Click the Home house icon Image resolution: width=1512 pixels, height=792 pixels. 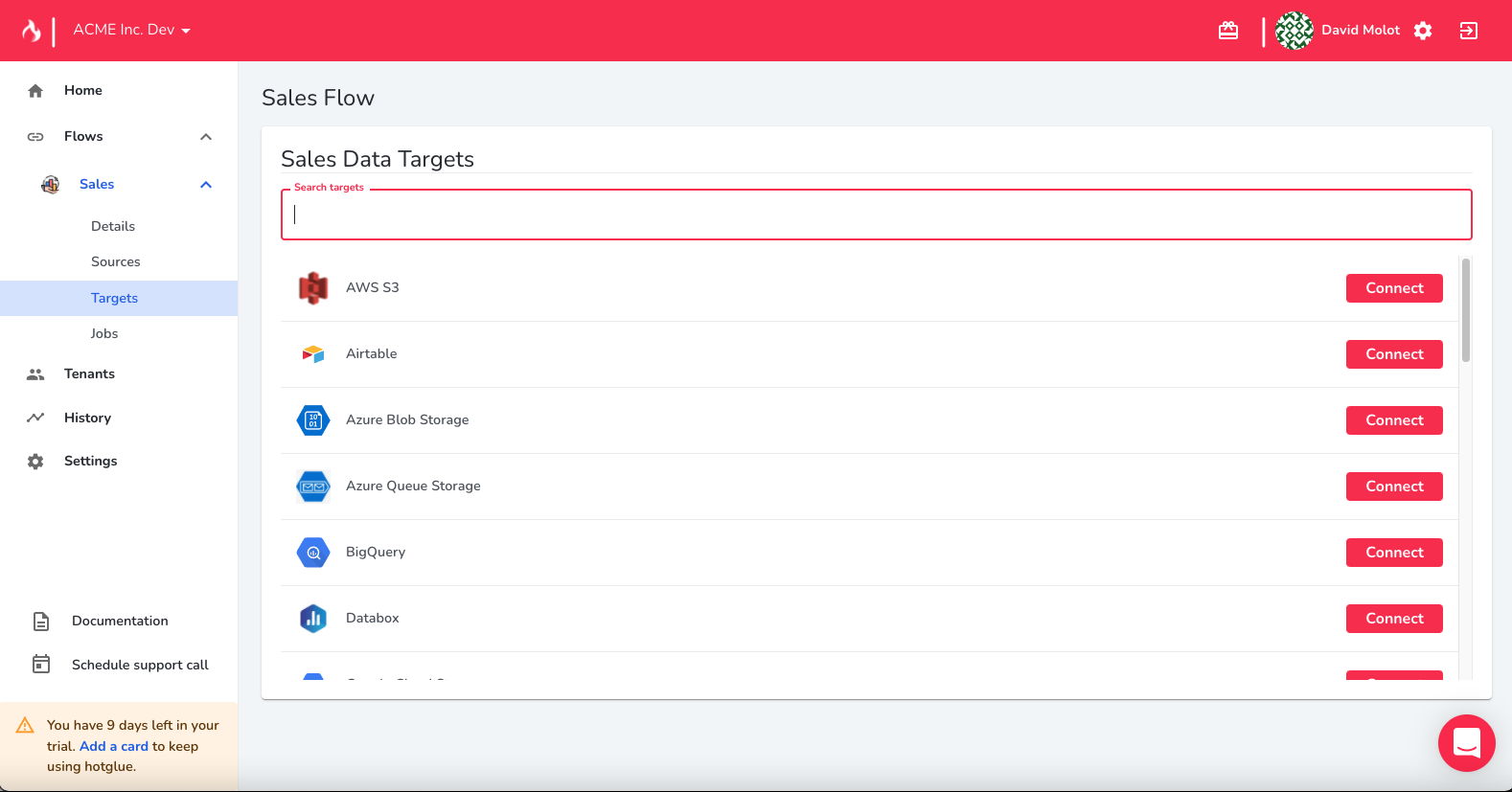[35, 91]
